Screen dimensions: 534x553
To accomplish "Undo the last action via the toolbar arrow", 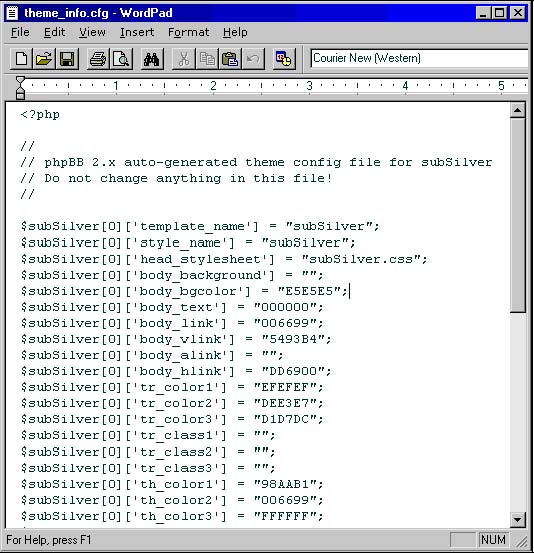I will (253, 59).
